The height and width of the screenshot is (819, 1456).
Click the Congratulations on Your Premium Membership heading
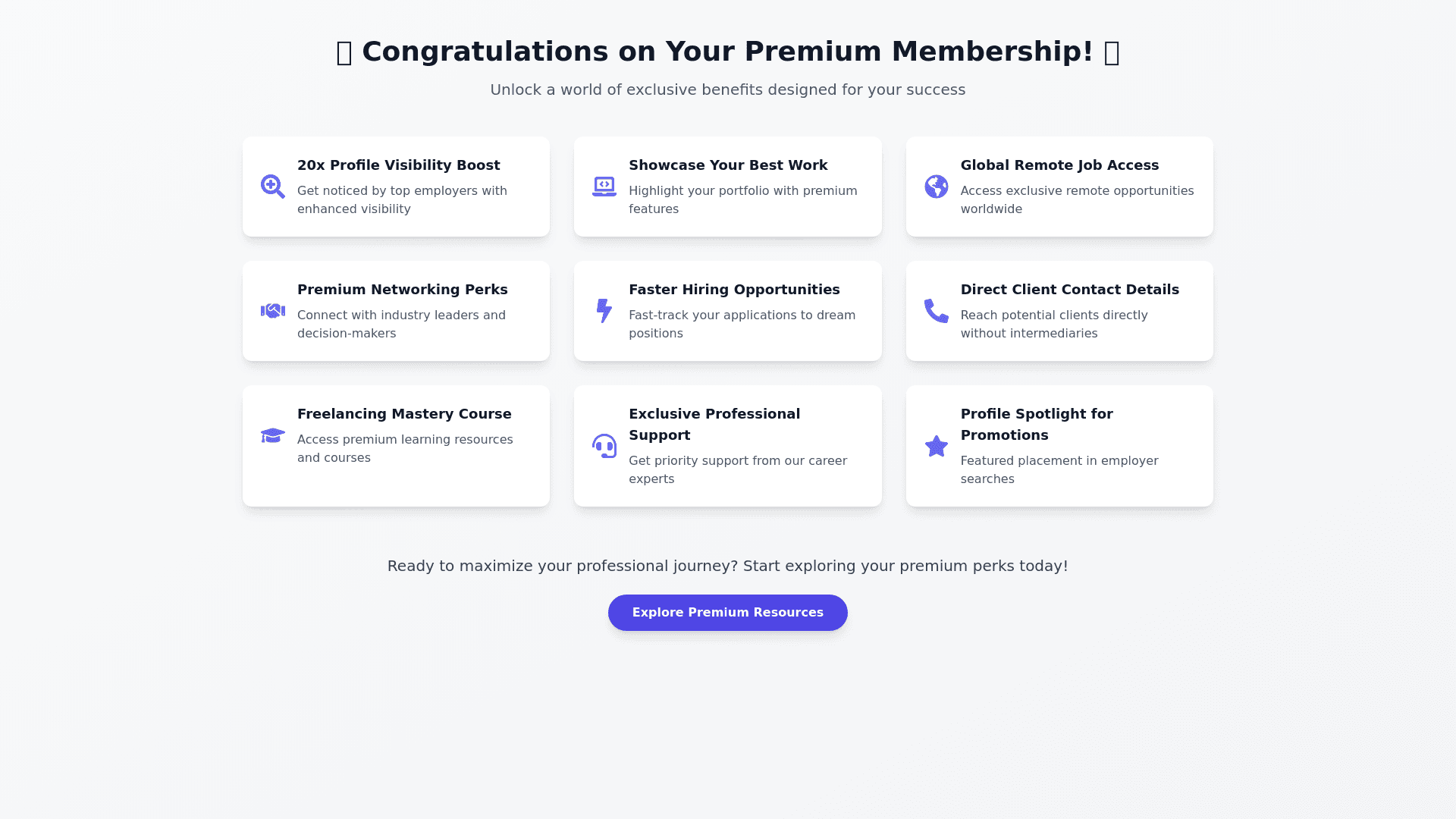tap(728, 52)
